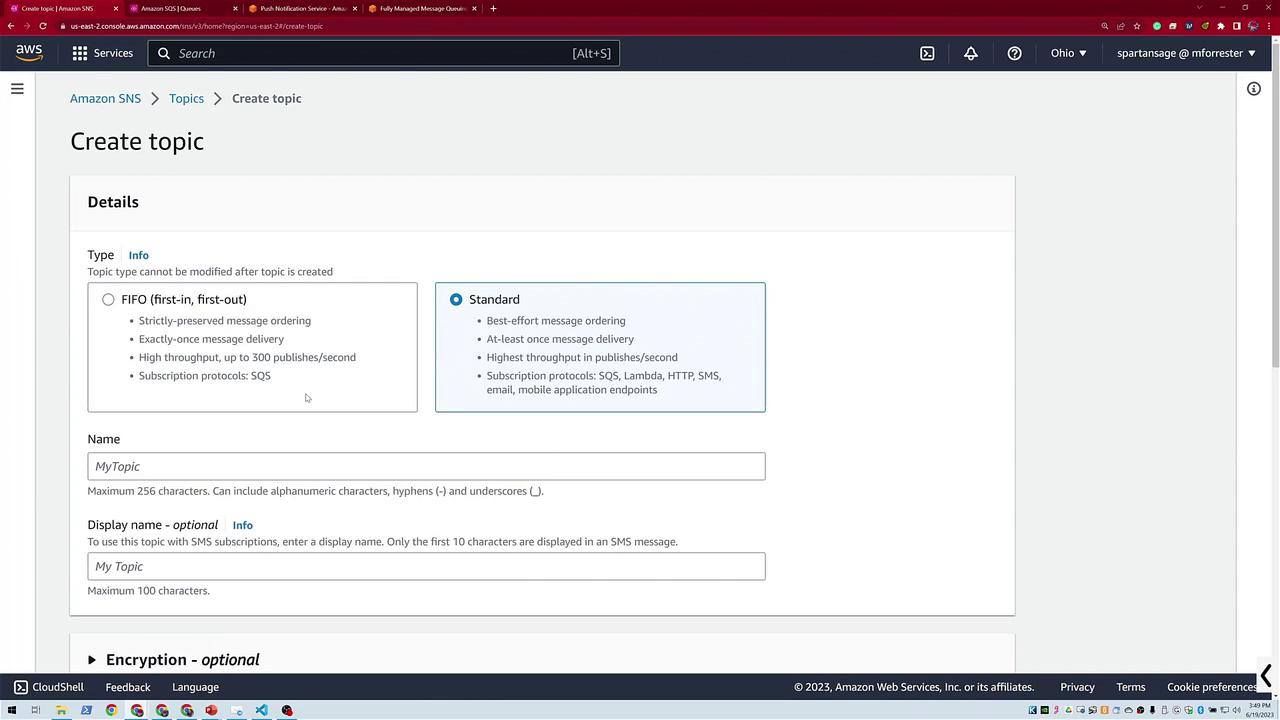Switch to the Fully Managed Message Queuing tab

[x=422, y=8]
